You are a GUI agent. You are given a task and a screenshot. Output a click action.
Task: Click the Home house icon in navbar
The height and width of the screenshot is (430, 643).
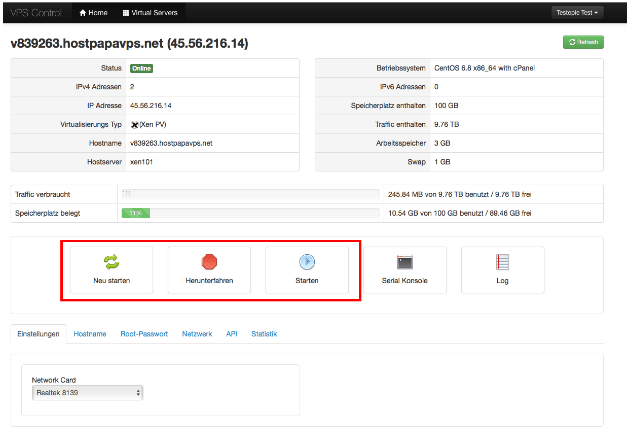click(82, 13)
